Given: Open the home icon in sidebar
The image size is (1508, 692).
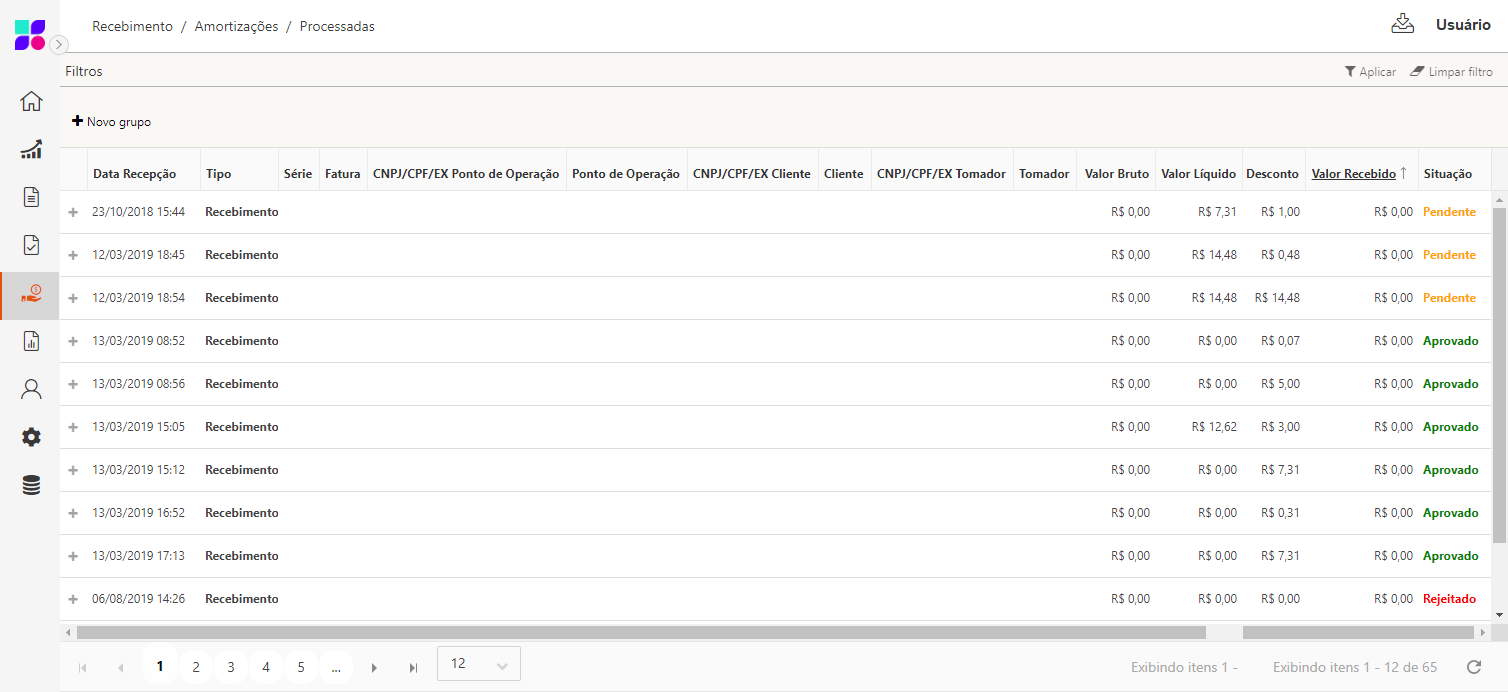Looking at the screenshot, I should click(x=31, y=101).
